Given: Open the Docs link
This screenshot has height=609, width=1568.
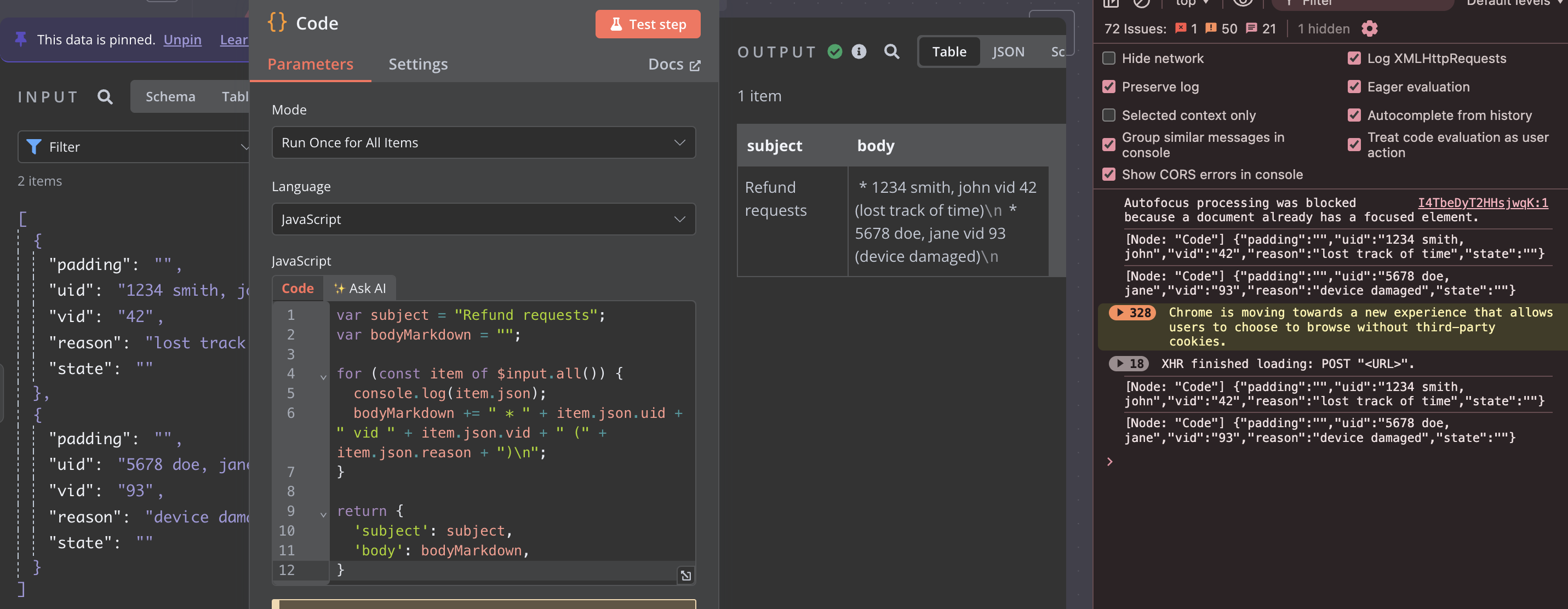Looking at the screenshot, I should [674, 65].
